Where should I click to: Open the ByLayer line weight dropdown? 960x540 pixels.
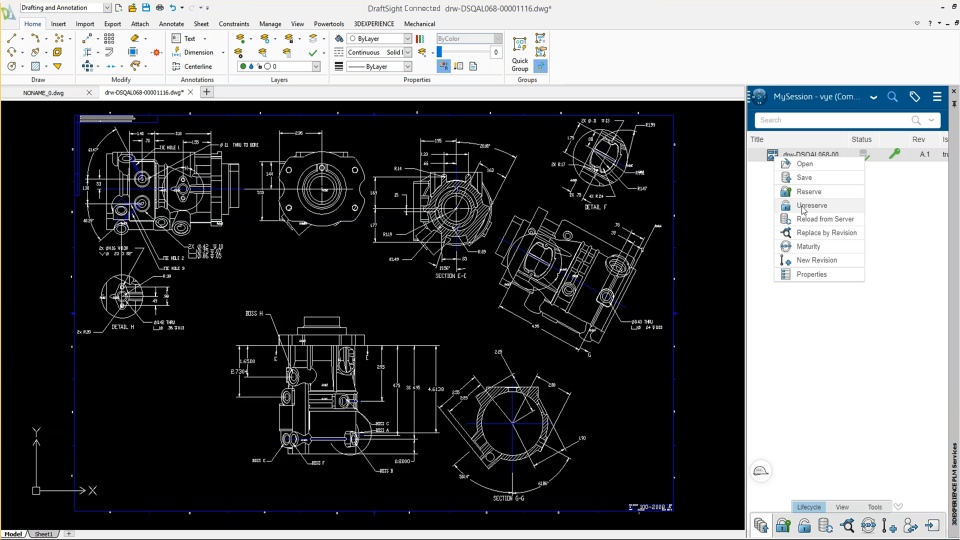click(x=407, y=66)
